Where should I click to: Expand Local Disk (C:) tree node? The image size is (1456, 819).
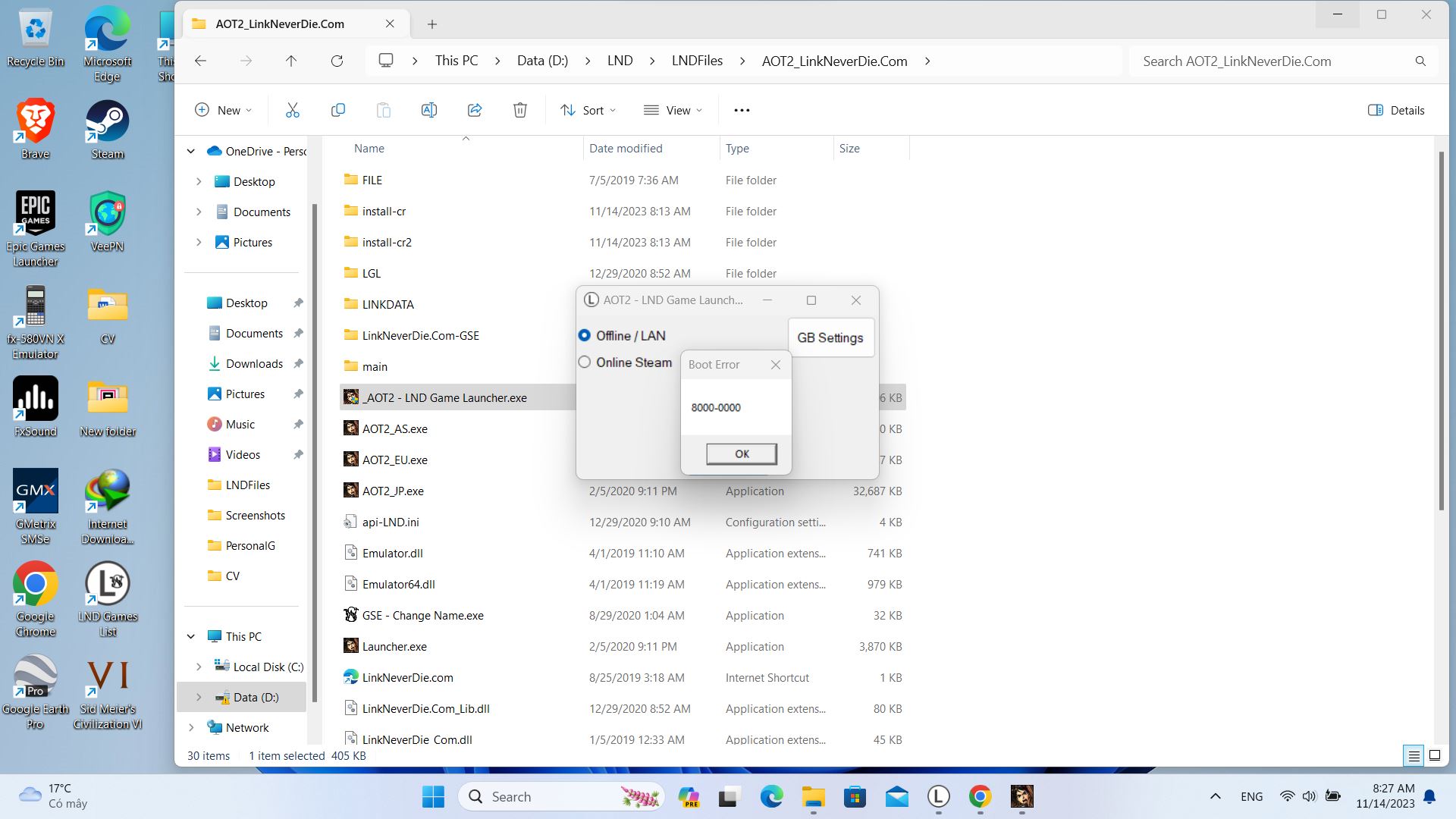click(x=199, y=667)
